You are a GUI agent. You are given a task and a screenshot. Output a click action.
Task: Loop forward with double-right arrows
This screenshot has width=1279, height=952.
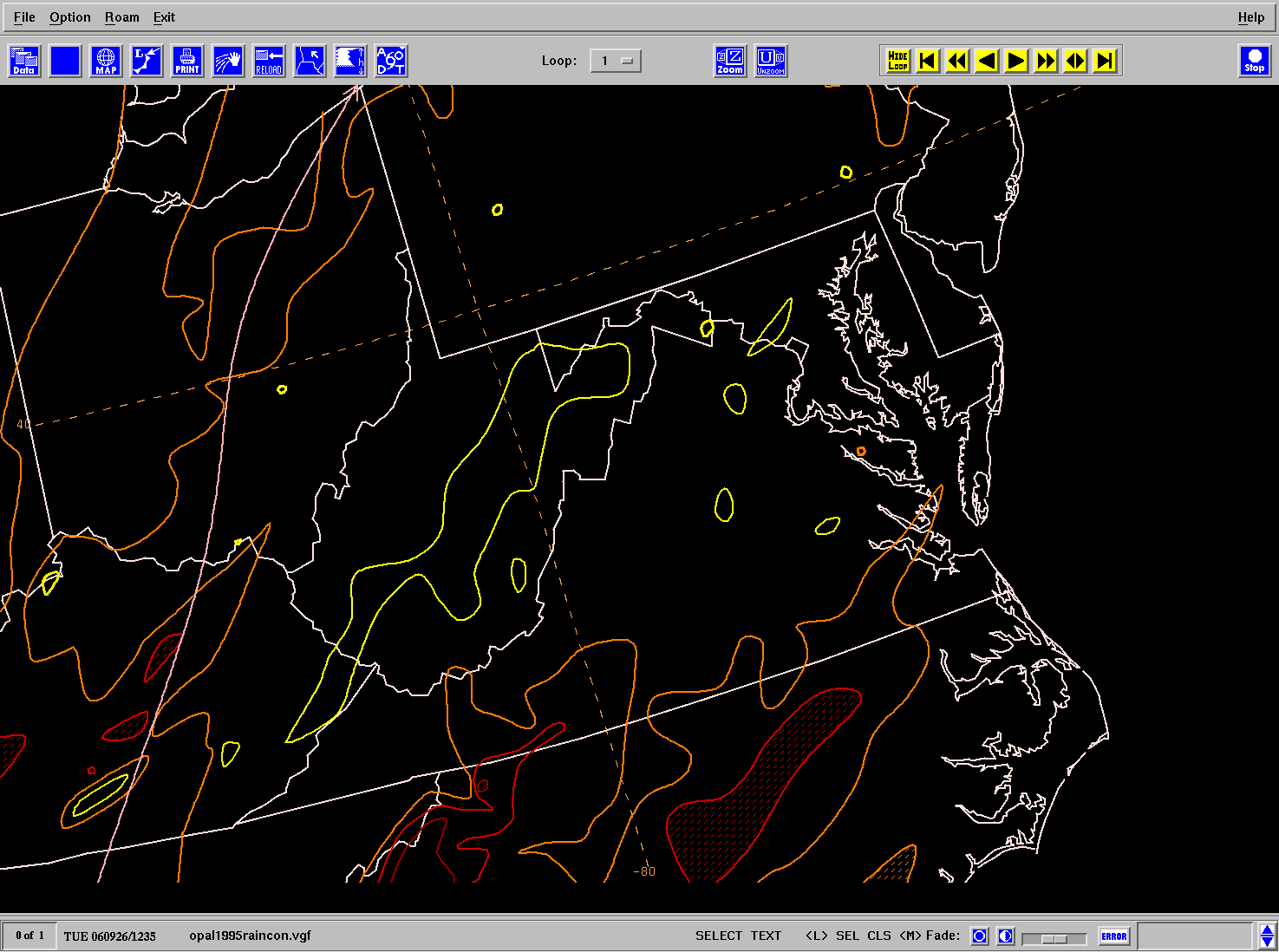tap(1046, 61)
